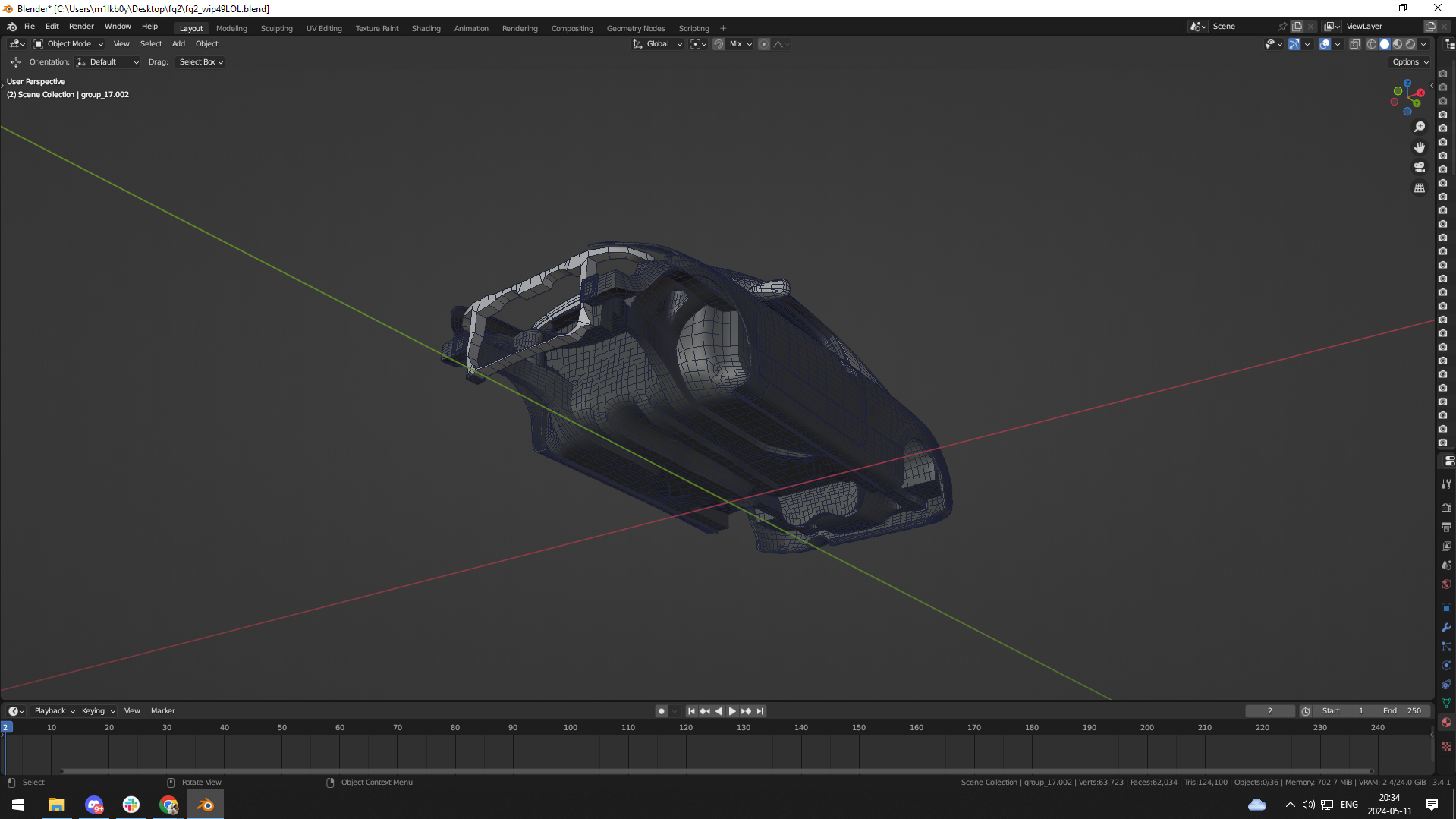Viewport: 1456px width, 819px height.
Task: Expand the Options dropdown in the viewport
Action: tap(1410, 62)
